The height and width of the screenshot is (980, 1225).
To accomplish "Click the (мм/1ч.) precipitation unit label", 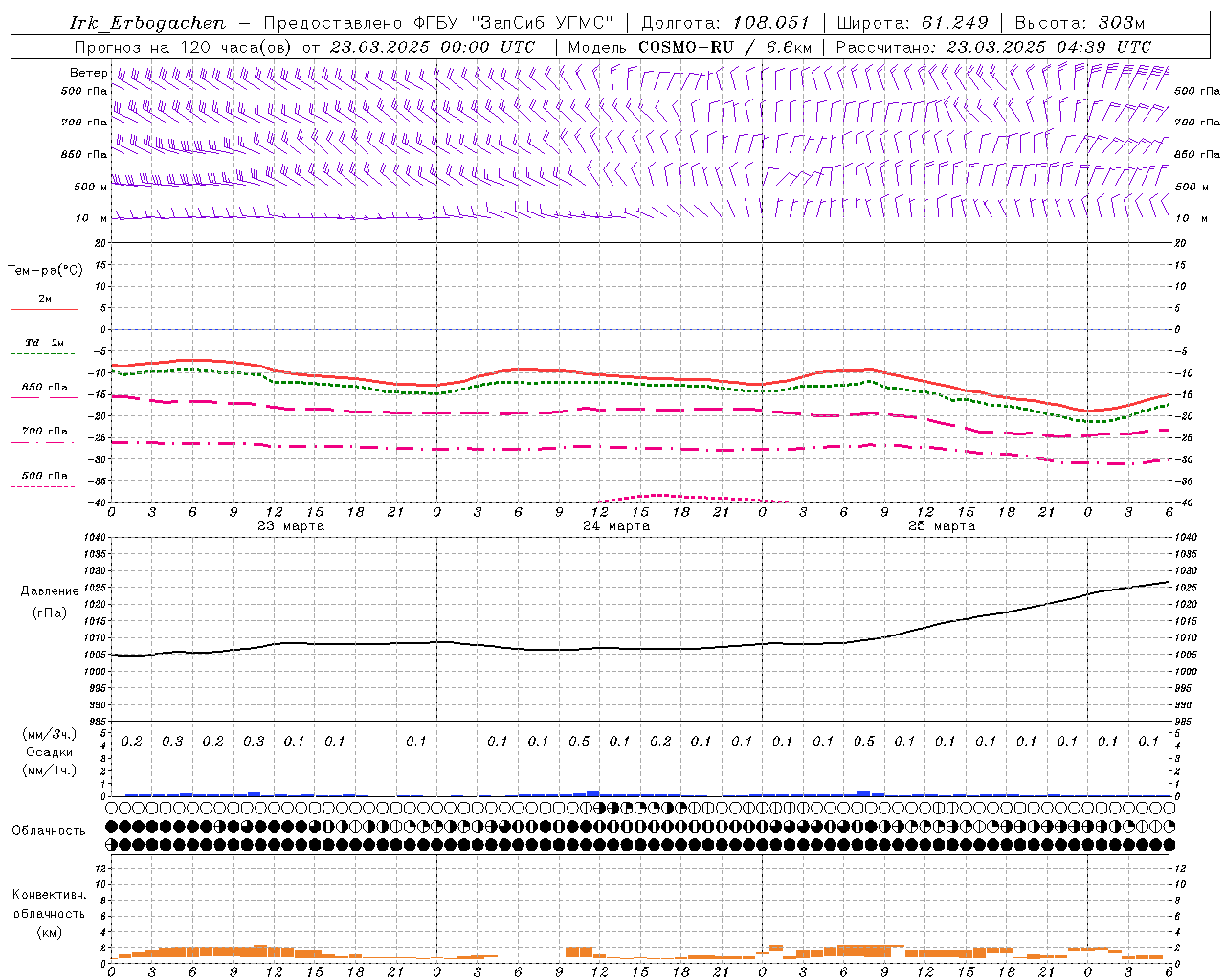I will (x=50, y=770).
